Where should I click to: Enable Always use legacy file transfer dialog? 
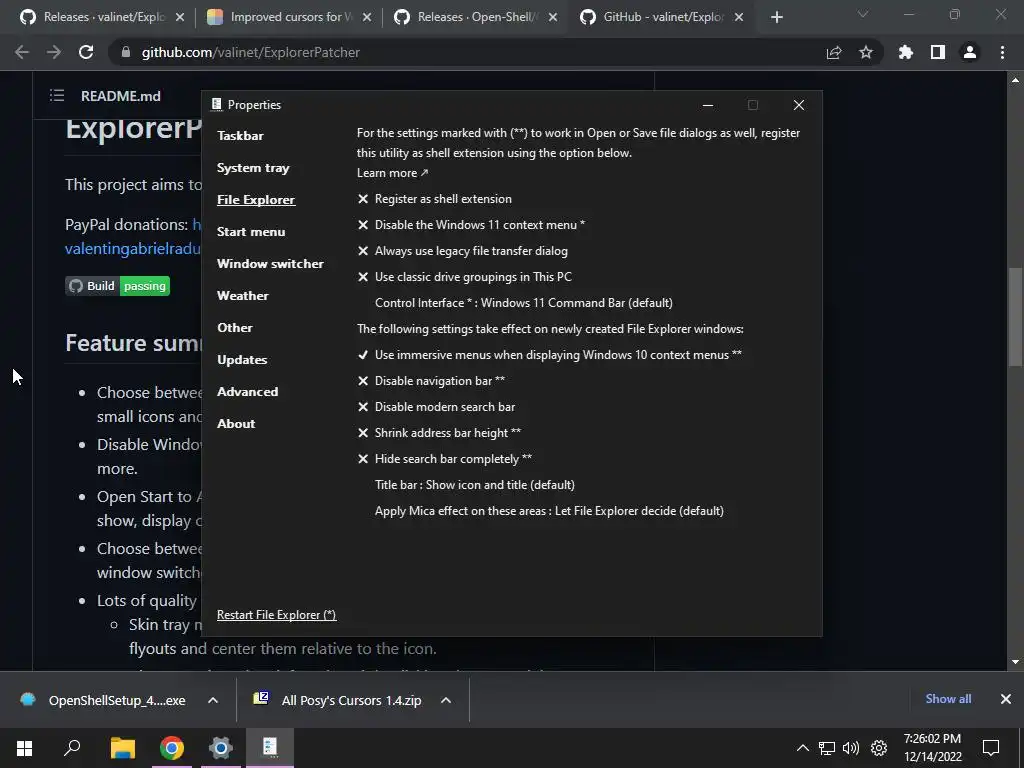(x=463, y=251)
